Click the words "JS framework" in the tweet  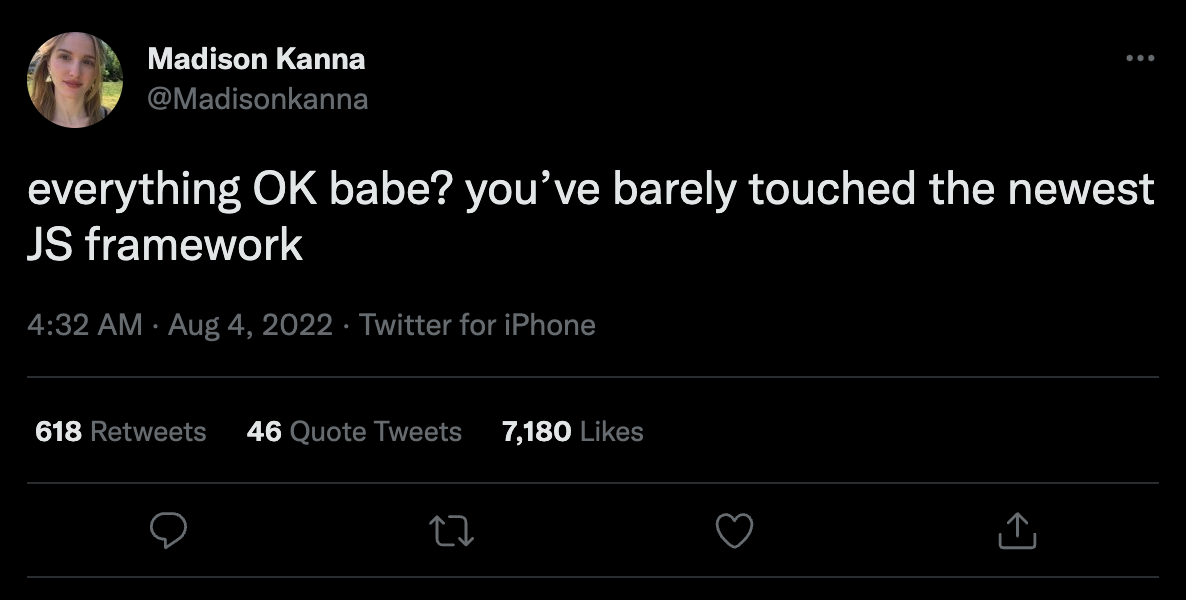pyautogui.click(x=165, y=244)
